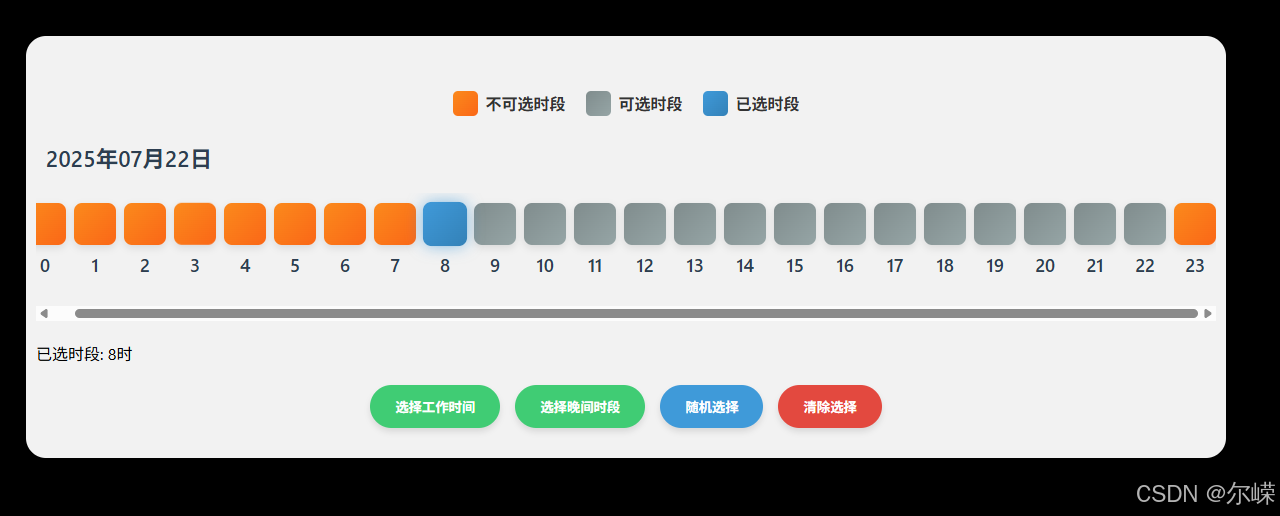
Task: Select the orange 2 o'clock slot
Action: (x=145, y=224)
